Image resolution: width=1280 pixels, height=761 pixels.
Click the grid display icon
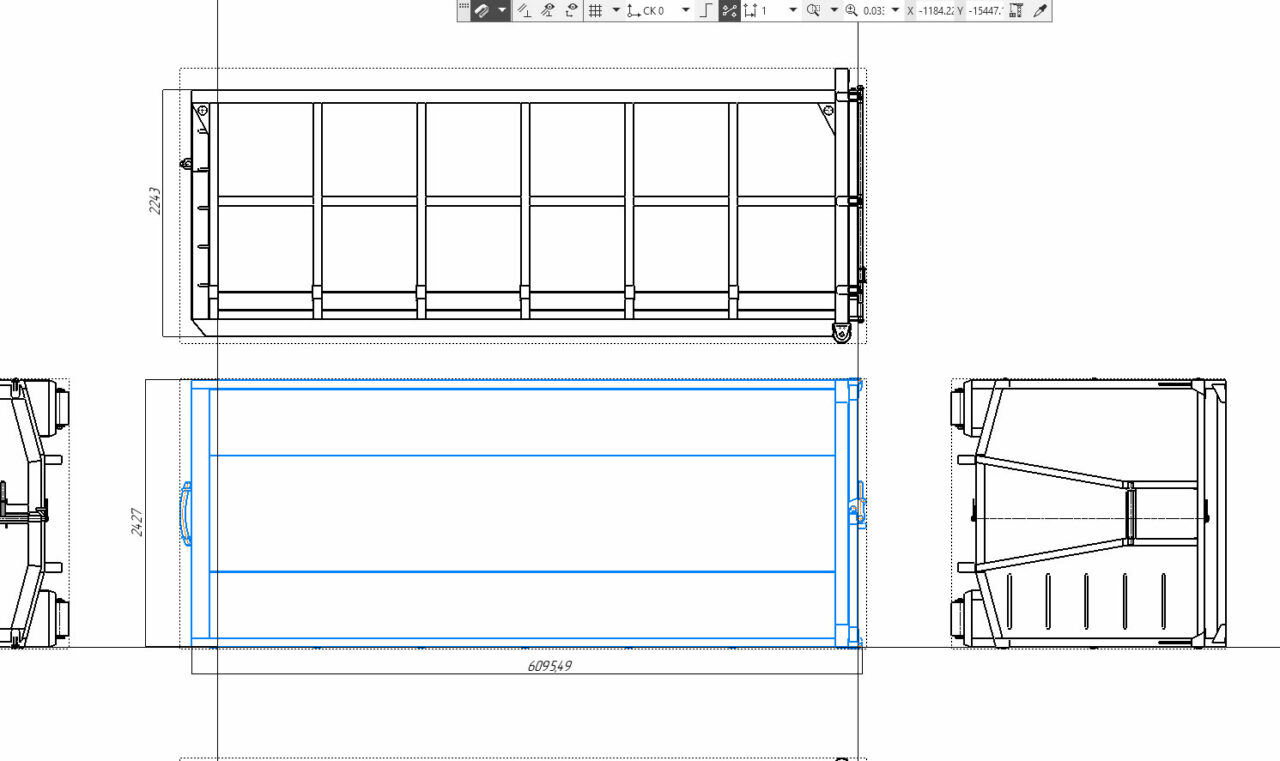594,11
